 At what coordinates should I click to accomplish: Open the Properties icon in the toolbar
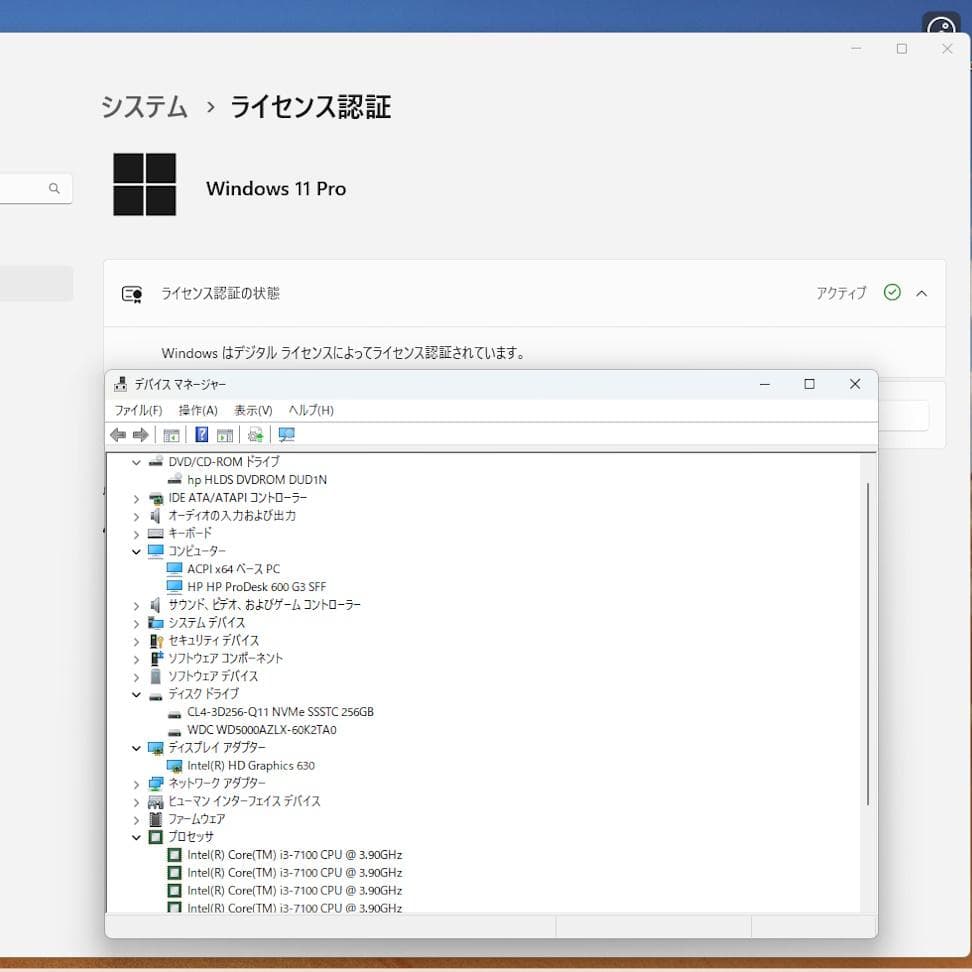tap(224, 434)
